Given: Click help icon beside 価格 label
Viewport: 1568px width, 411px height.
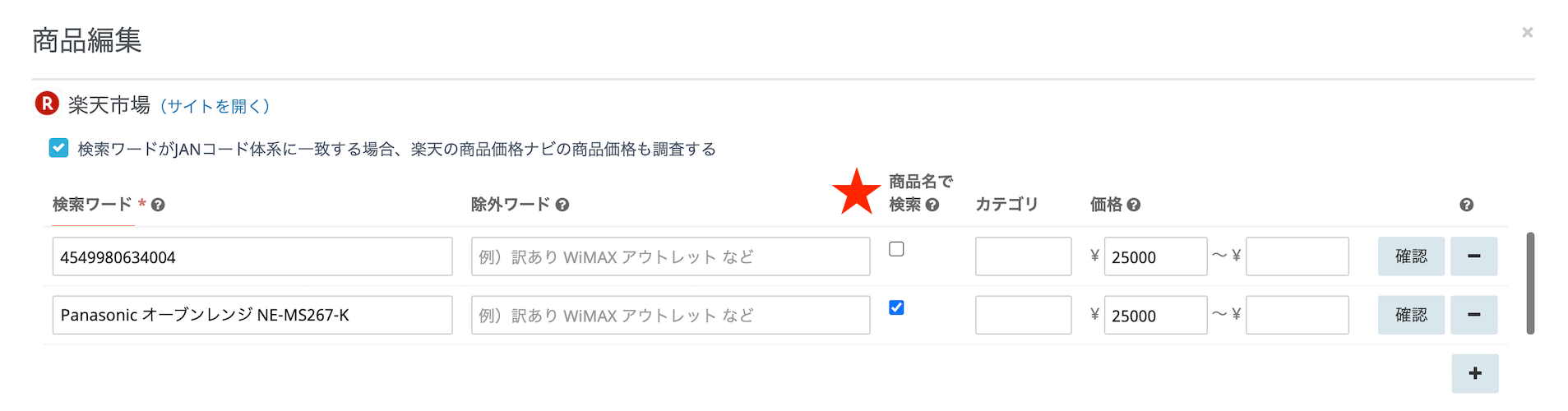Looking at the screenshot, I should coord(1134,205).
